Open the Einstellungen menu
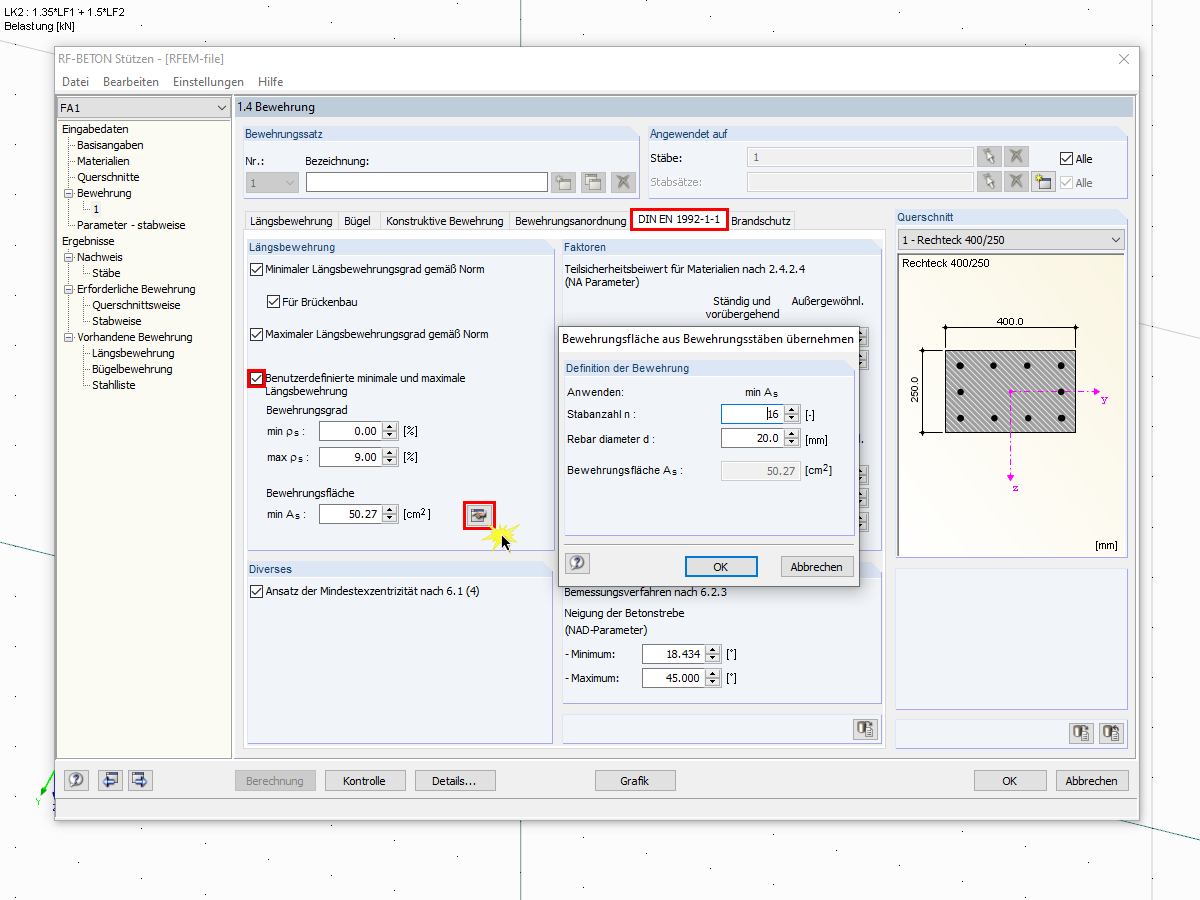 (208, 81)
